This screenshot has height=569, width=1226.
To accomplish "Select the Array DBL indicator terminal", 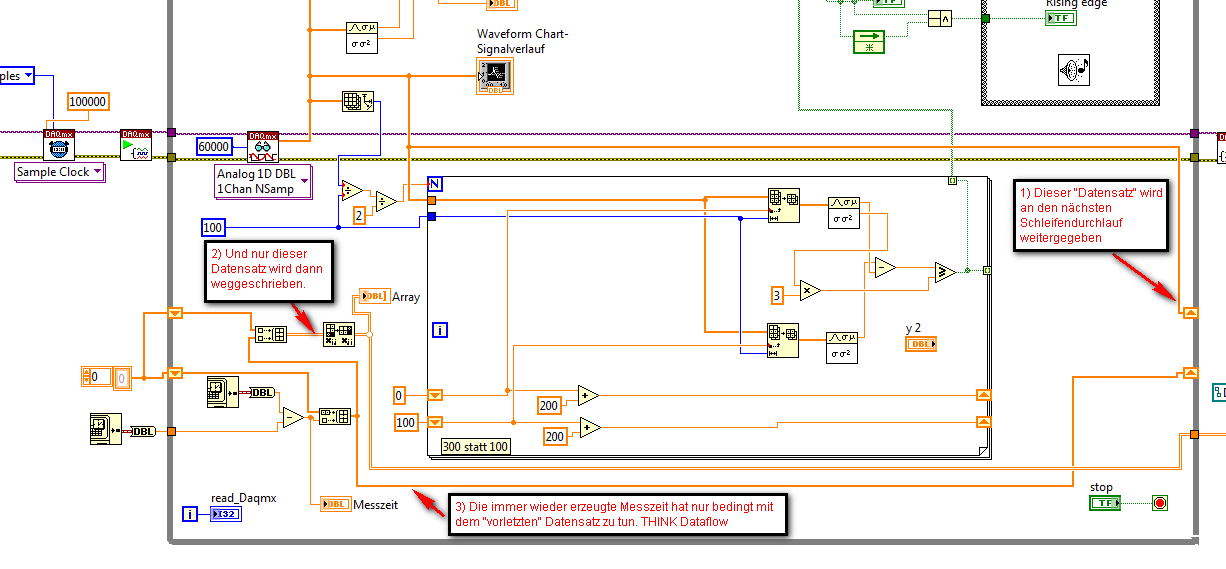I will tap(374, 296).
